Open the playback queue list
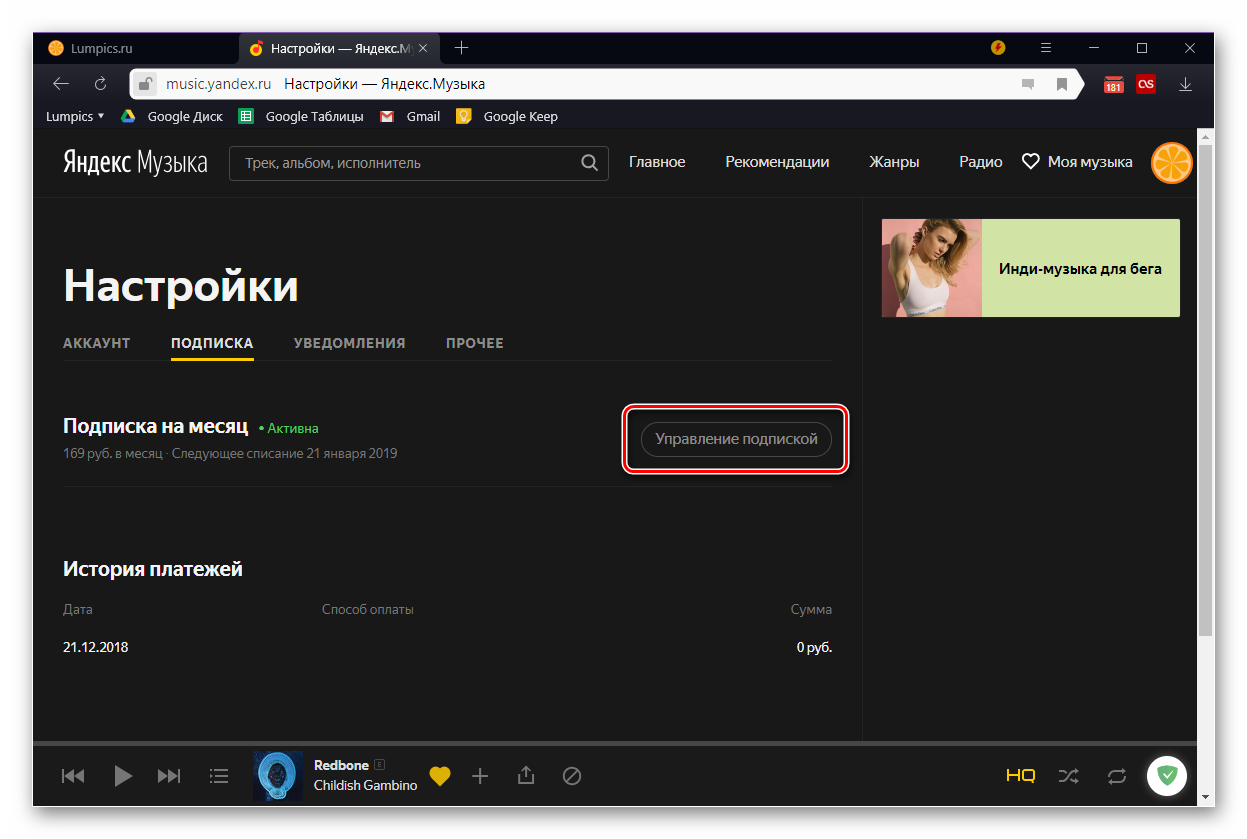Screen dimensions: 1247x839 [219, 776]
